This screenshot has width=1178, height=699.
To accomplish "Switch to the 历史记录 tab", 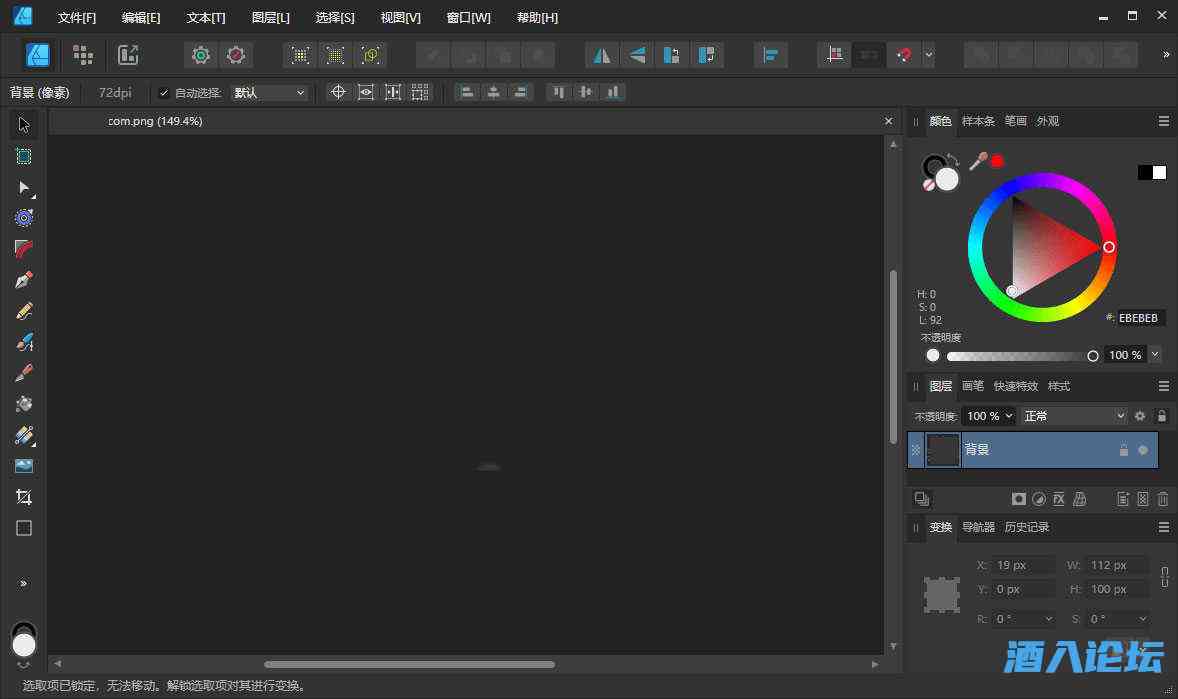I will coord(1026,527).
